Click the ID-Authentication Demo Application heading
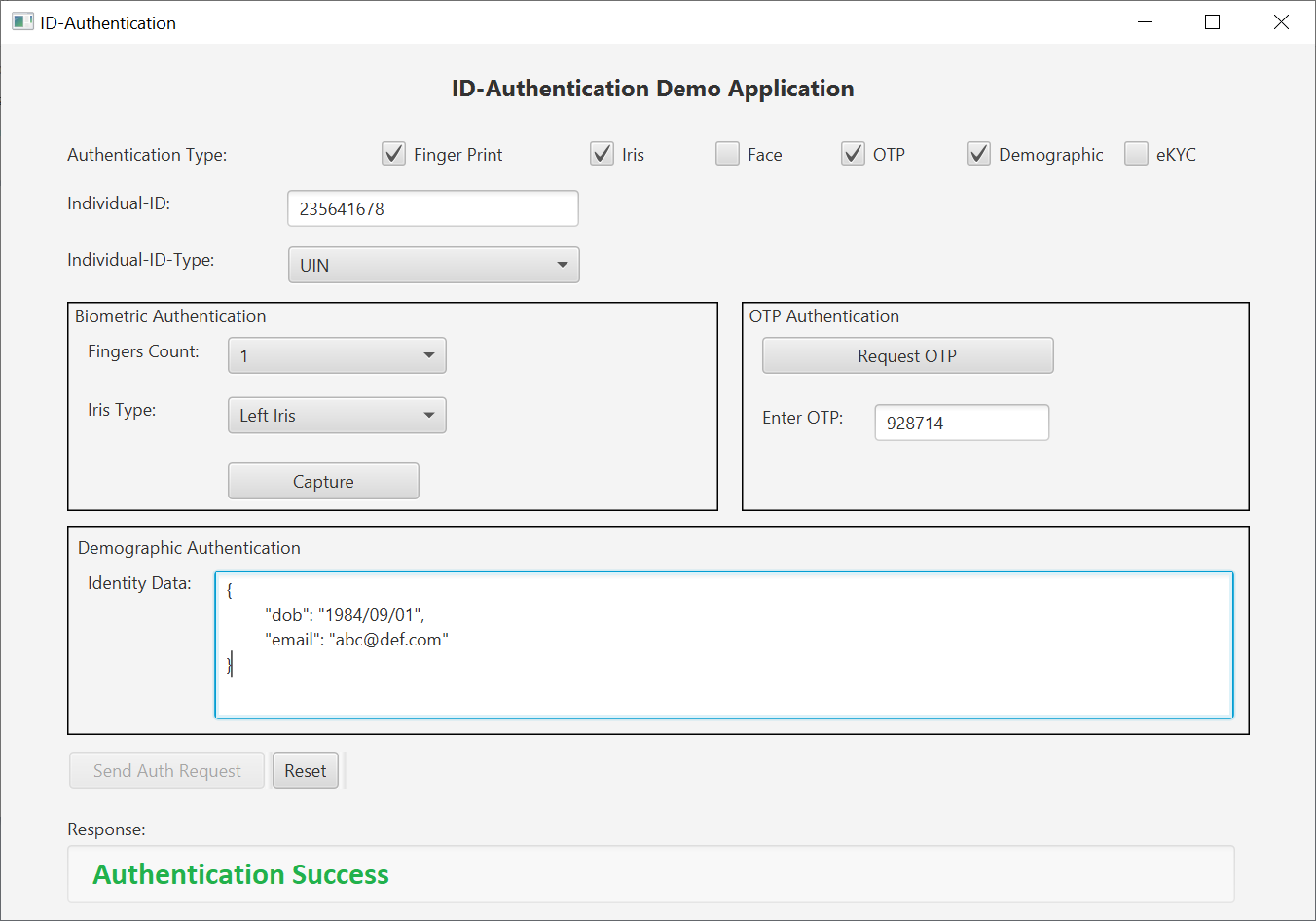Viewport: 1316px width, 921px height. (x=652, y=89)
